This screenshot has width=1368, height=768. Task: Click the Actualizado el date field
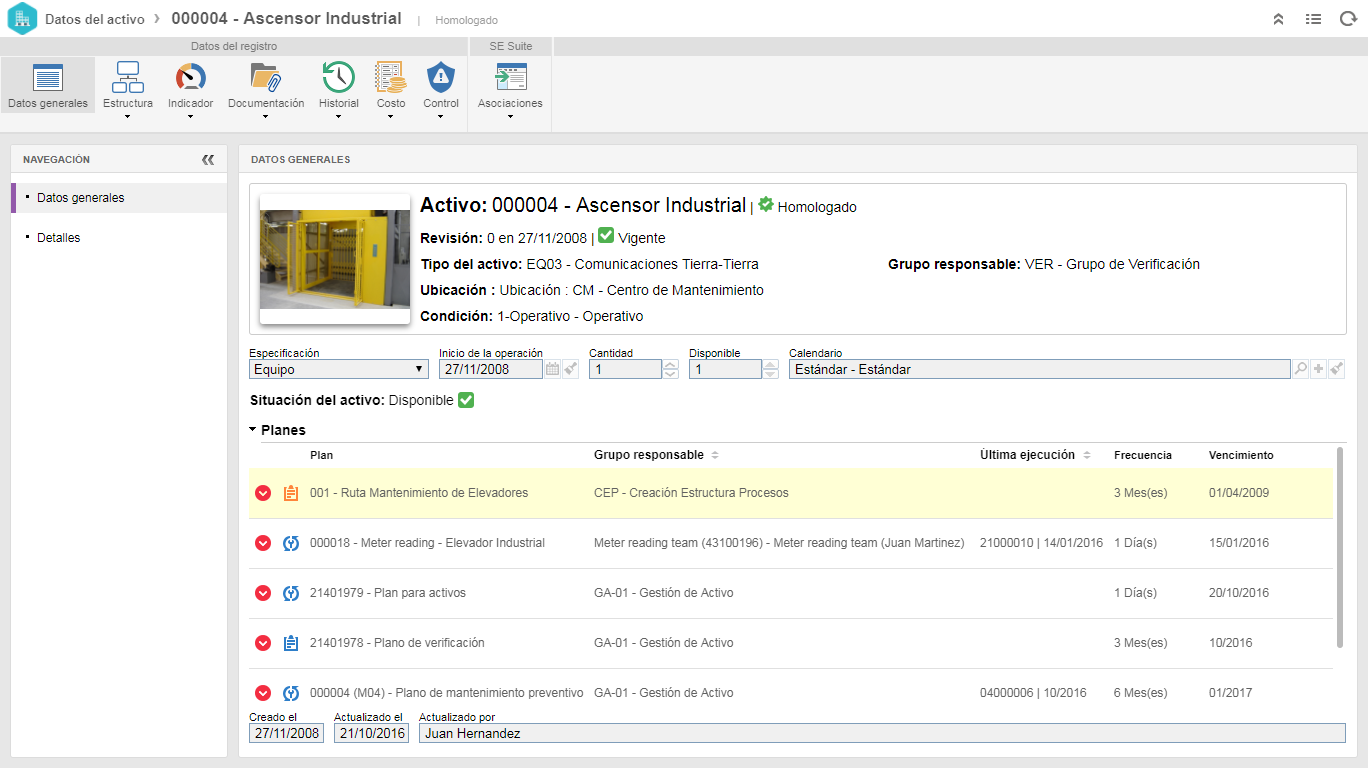pos(371,733)
